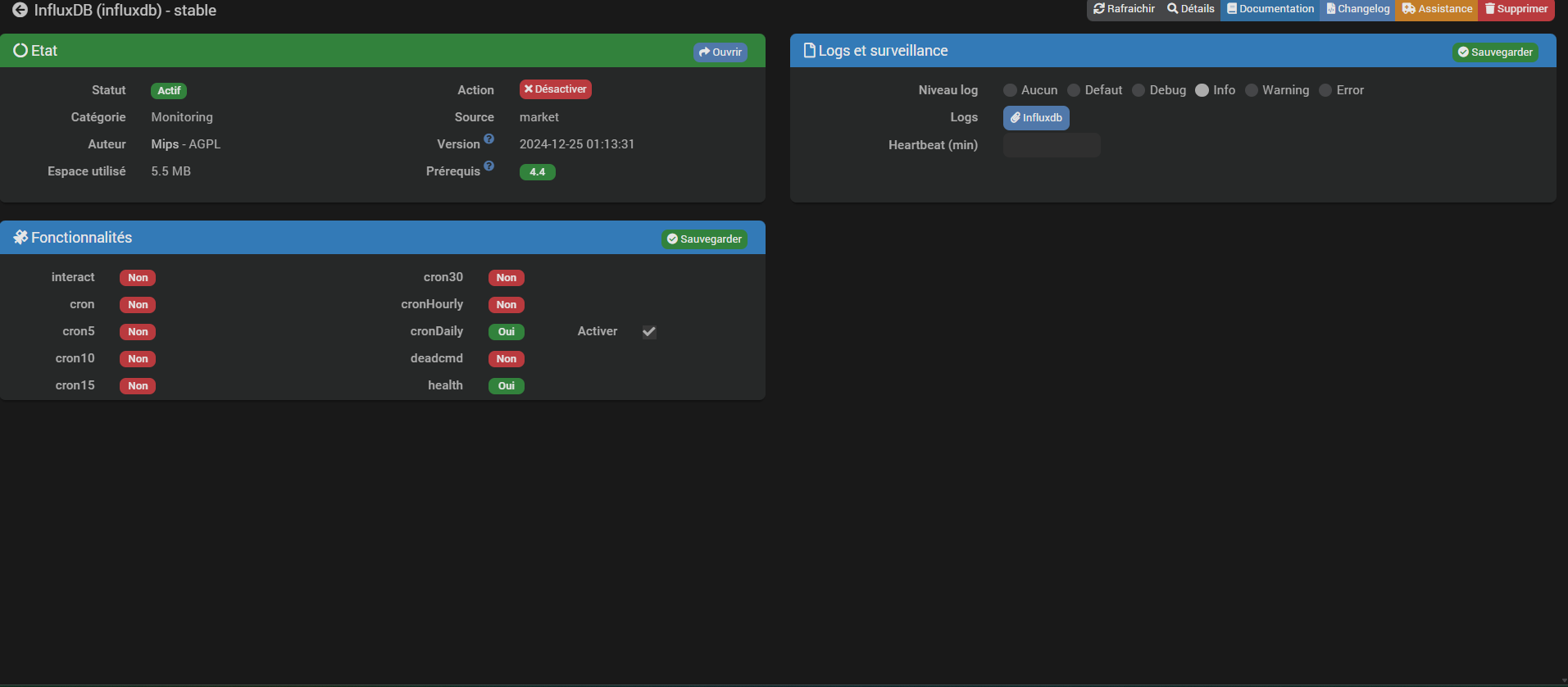Click the 5.5 MB space used value
This screenshot has height=687, width=1568.
pos(171,171)
